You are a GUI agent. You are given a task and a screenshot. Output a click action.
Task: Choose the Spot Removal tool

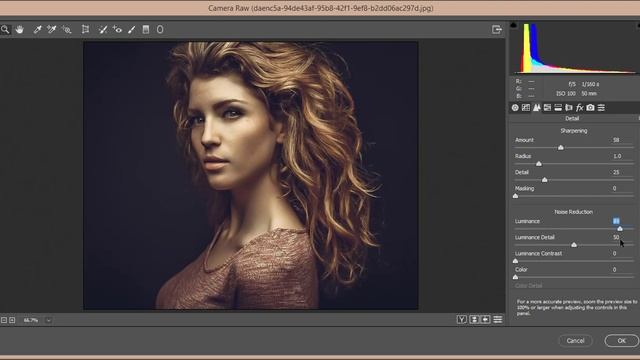point(103,29)
